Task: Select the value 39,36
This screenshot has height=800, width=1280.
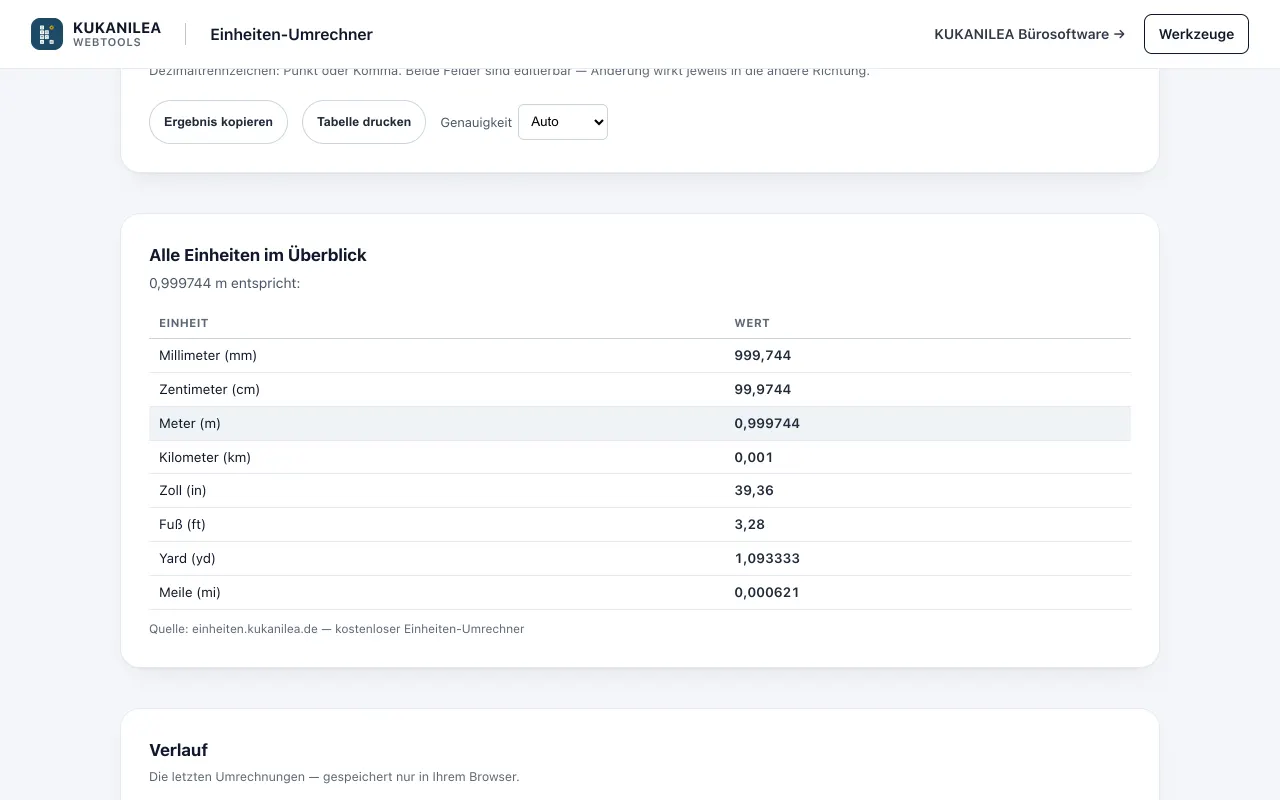Action: pos(754,490)
